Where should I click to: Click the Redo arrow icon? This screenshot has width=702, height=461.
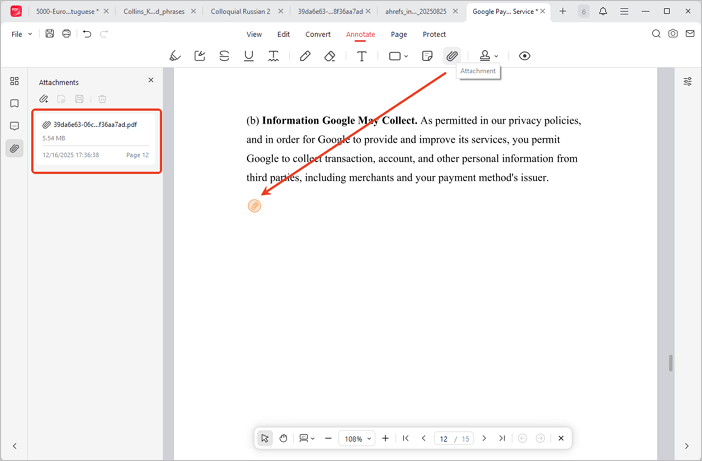coord(103,34)
